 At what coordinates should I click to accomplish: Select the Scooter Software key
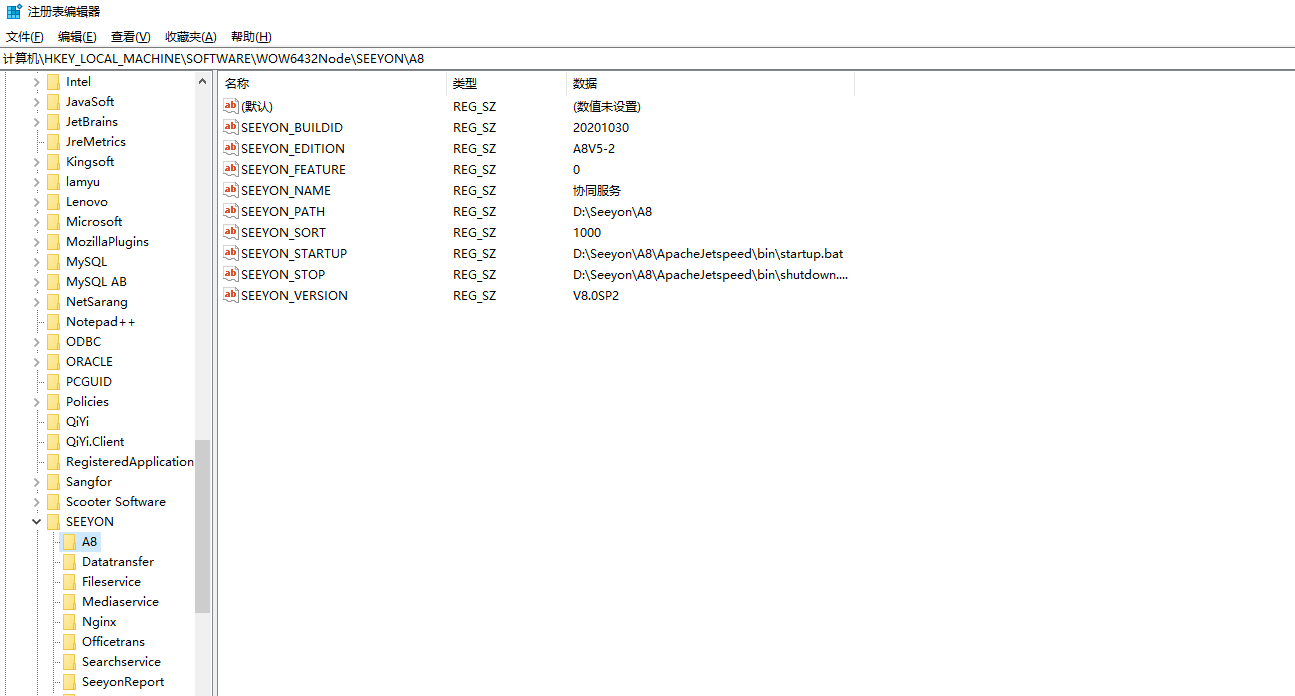[116, 502]
